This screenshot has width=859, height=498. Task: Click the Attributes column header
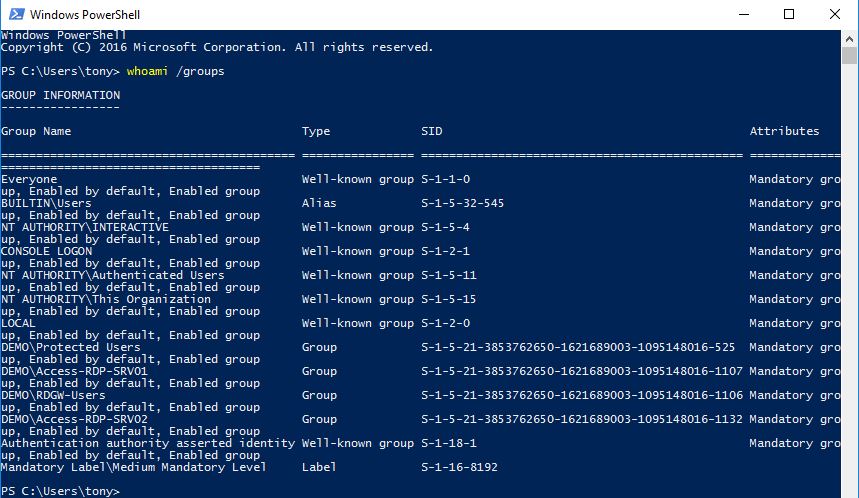coord(784,131)
